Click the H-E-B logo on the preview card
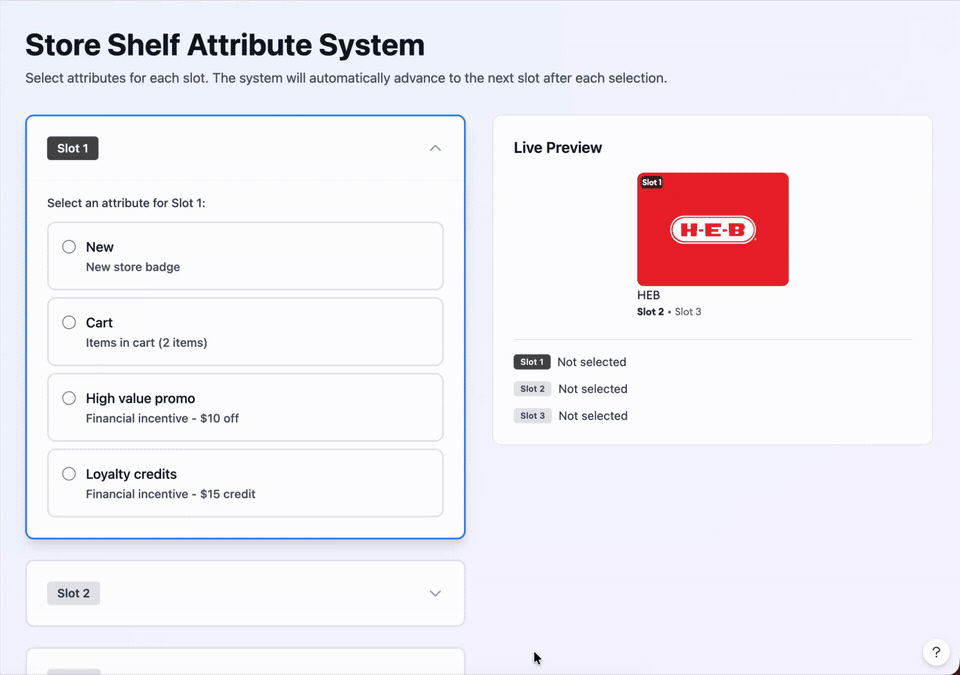The image size is (960, 675). (712, 228)
